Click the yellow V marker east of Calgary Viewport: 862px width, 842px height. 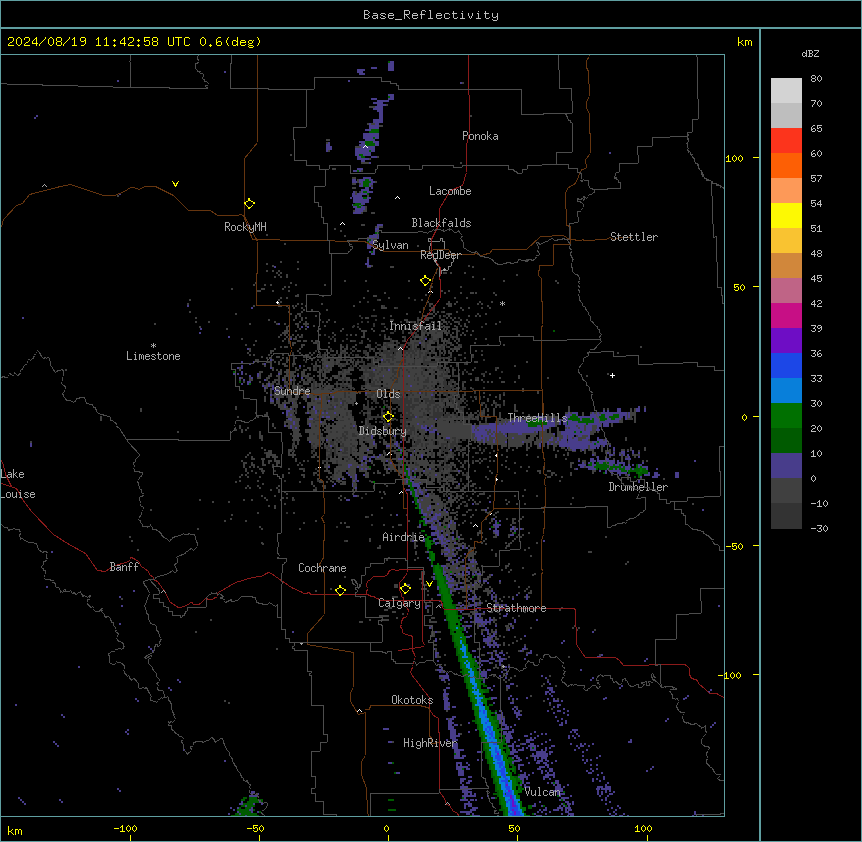[429, 584]
